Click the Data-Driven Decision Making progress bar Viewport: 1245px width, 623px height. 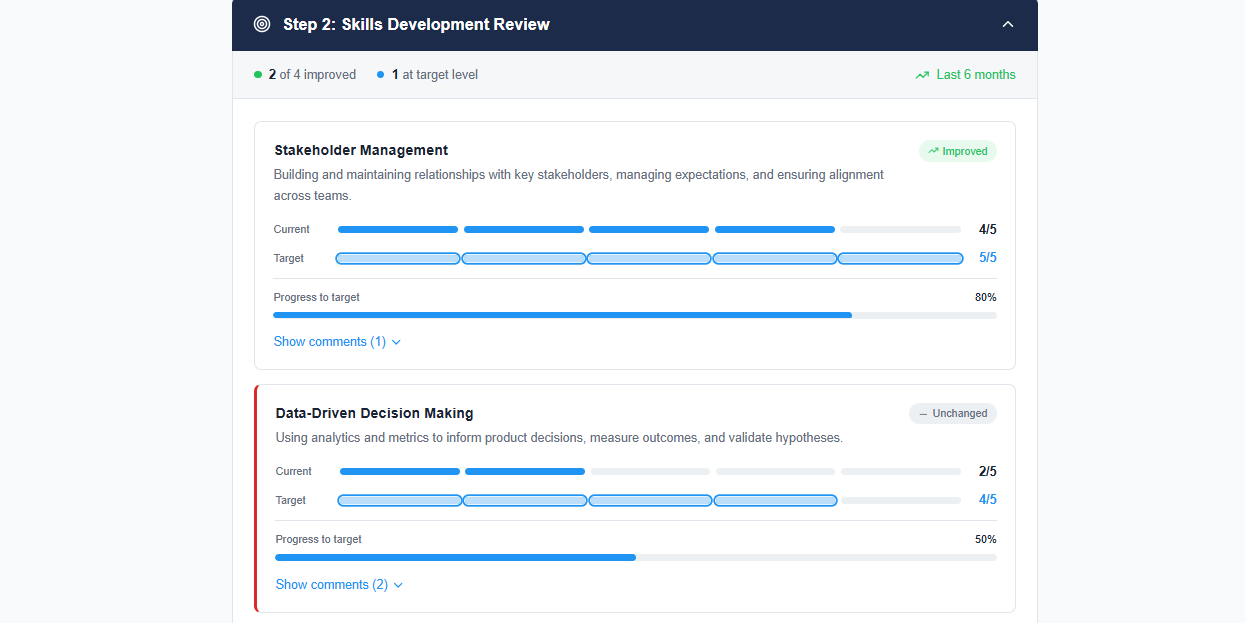click(635, 557)
